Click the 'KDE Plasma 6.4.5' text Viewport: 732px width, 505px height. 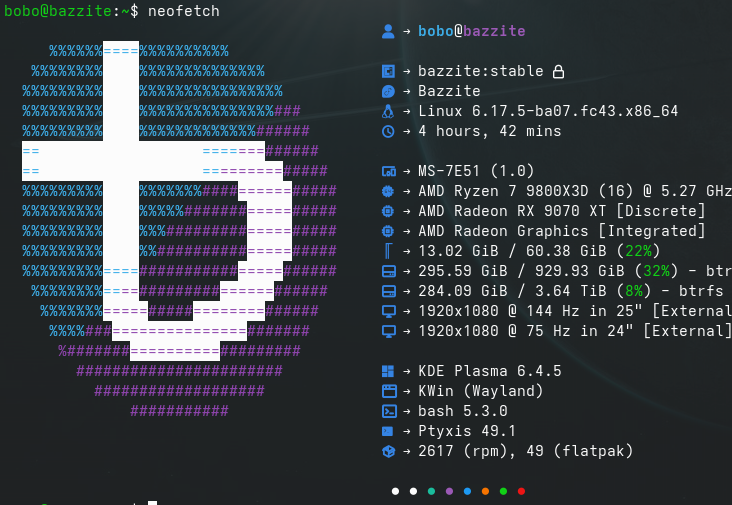(490, 371)
